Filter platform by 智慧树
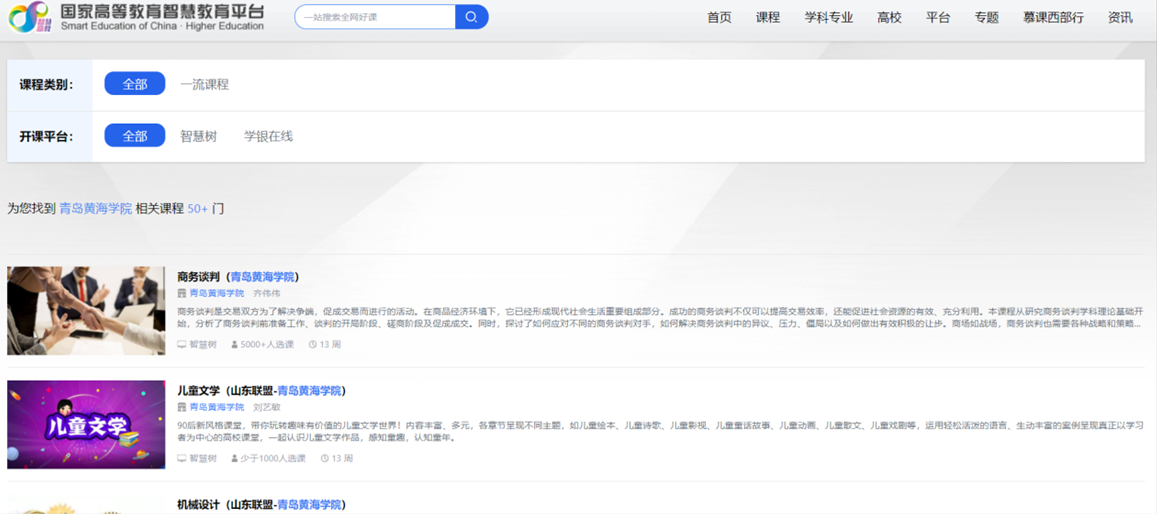 pos(198,136)
